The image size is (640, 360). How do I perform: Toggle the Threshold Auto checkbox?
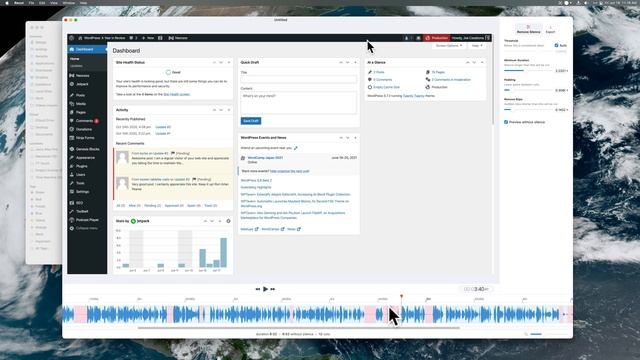(x=556, y=45)
